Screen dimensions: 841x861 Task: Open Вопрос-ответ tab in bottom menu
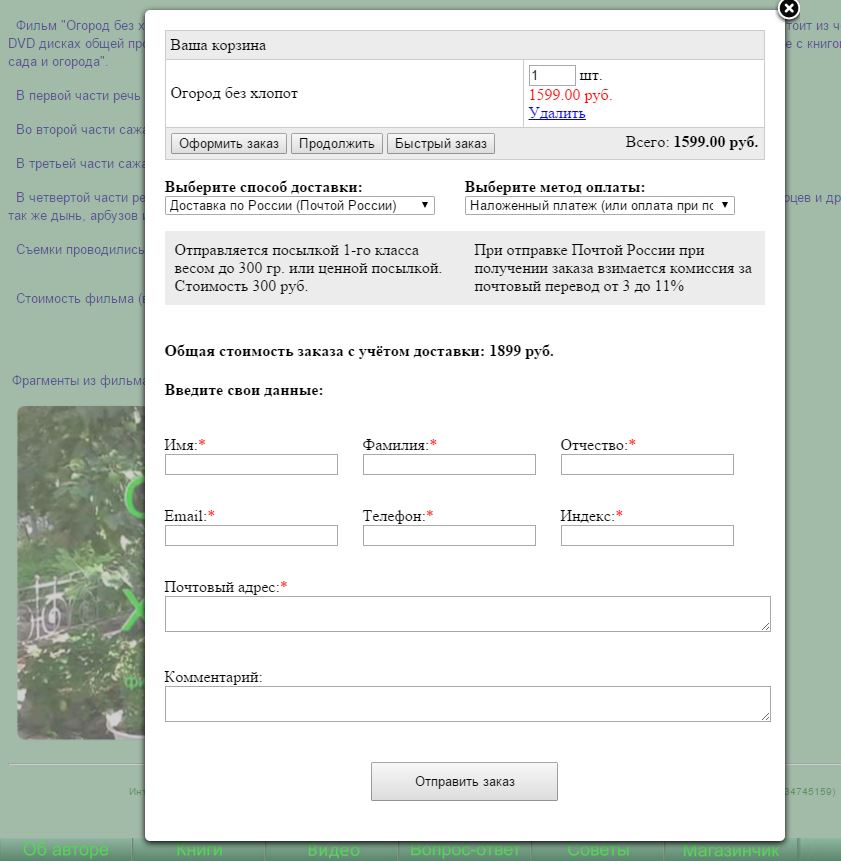tap(464, 849)
